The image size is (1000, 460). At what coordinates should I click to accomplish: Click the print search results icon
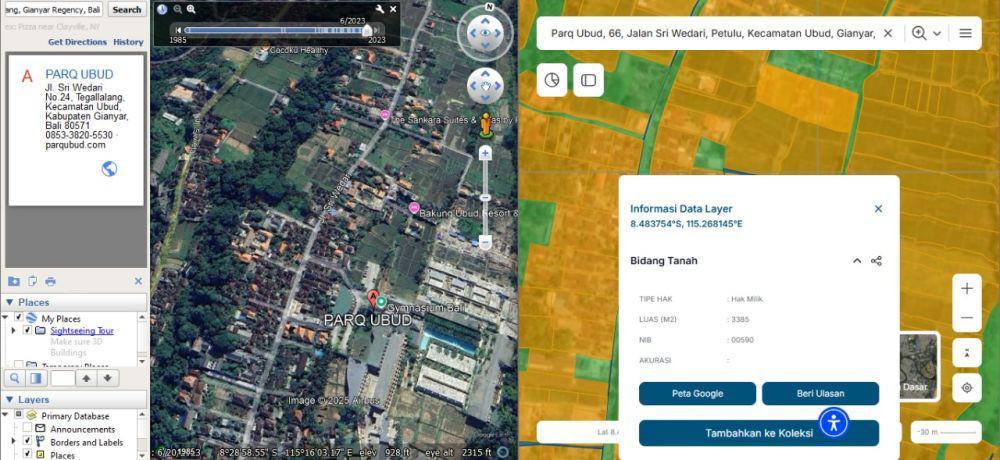tap(50, 281)
